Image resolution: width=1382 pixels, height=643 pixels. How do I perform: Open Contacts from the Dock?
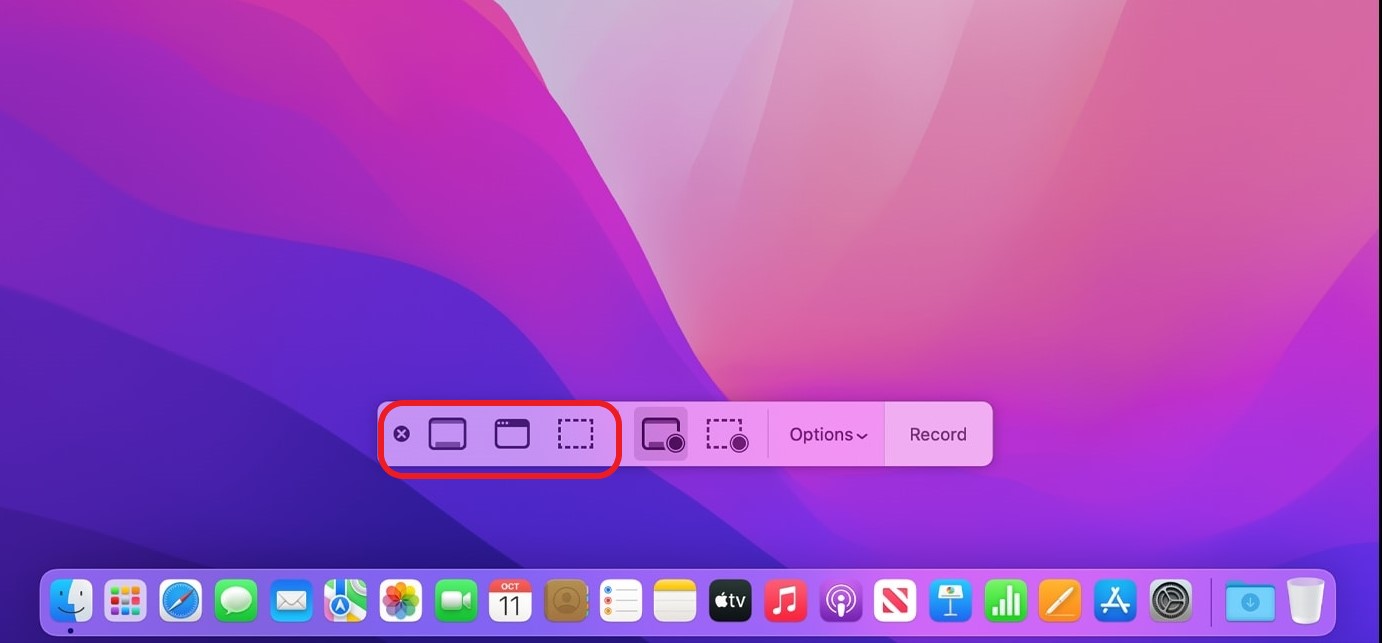[565, 601]
